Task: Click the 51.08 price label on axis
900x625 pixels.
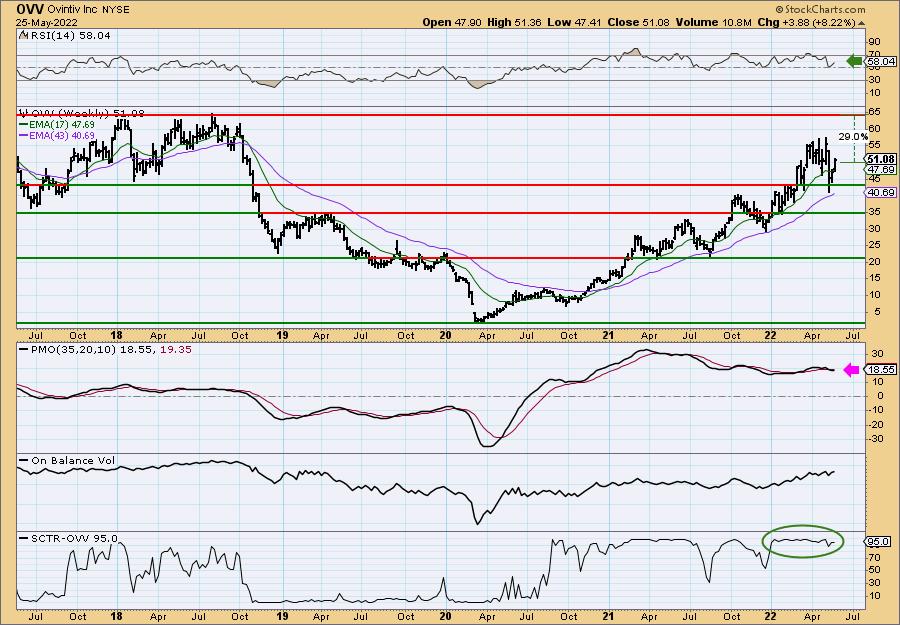Action: 881,159
